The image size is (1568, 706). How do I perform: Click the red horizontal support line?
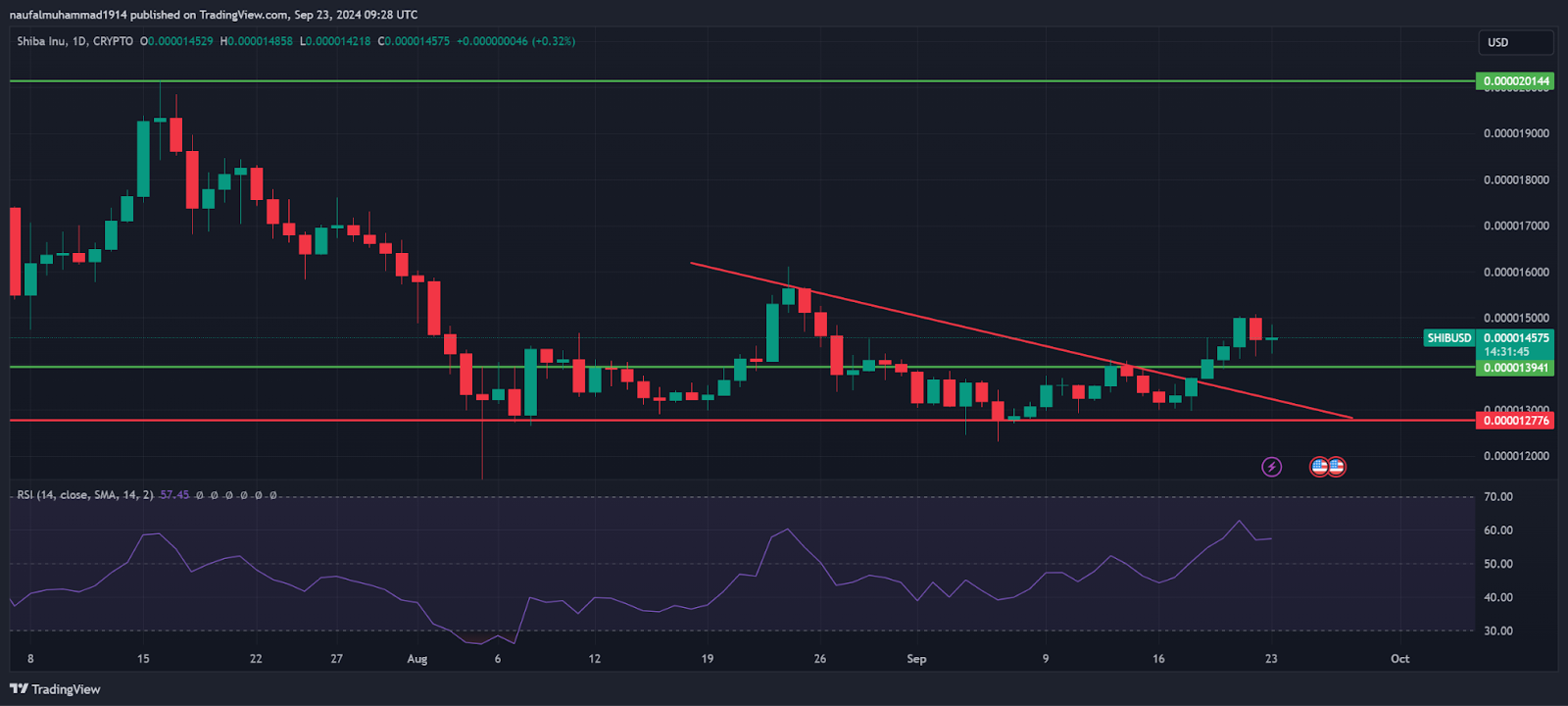pos(742,420)
